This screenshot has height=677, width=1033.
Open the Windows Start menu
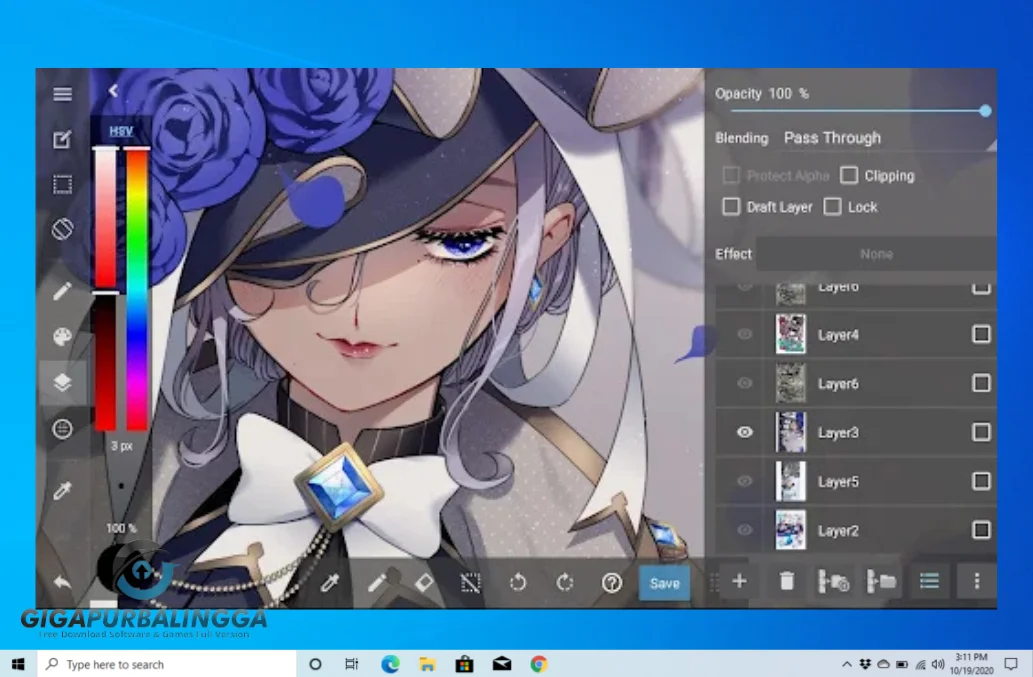[18, 664]
